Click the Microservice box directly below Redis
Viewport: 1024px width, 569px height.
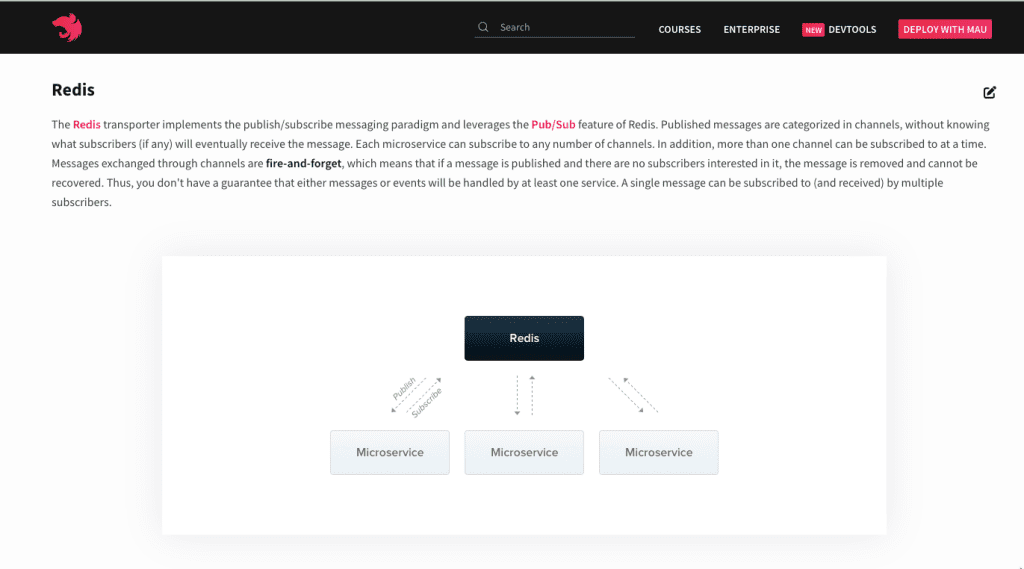[x=524, y=452]
